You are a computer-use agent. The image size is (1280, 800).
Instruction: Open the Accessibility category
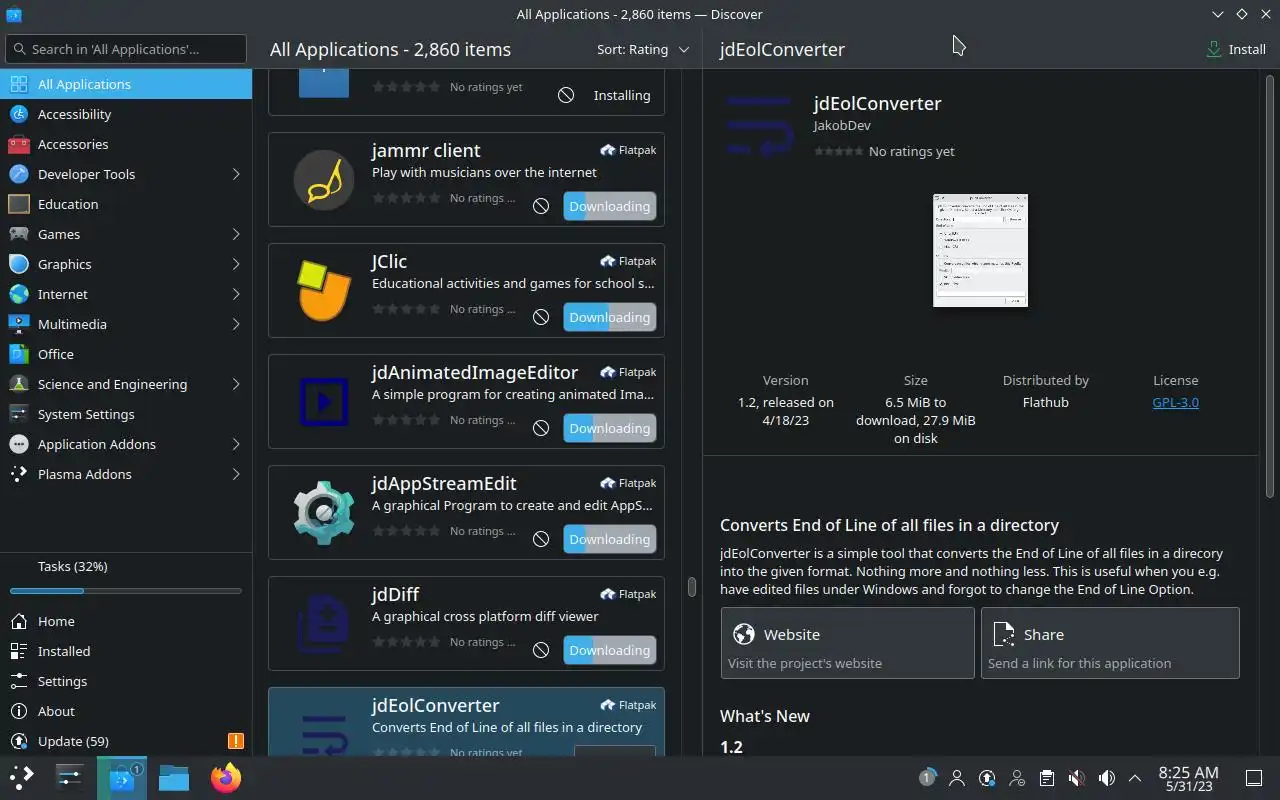126,114
